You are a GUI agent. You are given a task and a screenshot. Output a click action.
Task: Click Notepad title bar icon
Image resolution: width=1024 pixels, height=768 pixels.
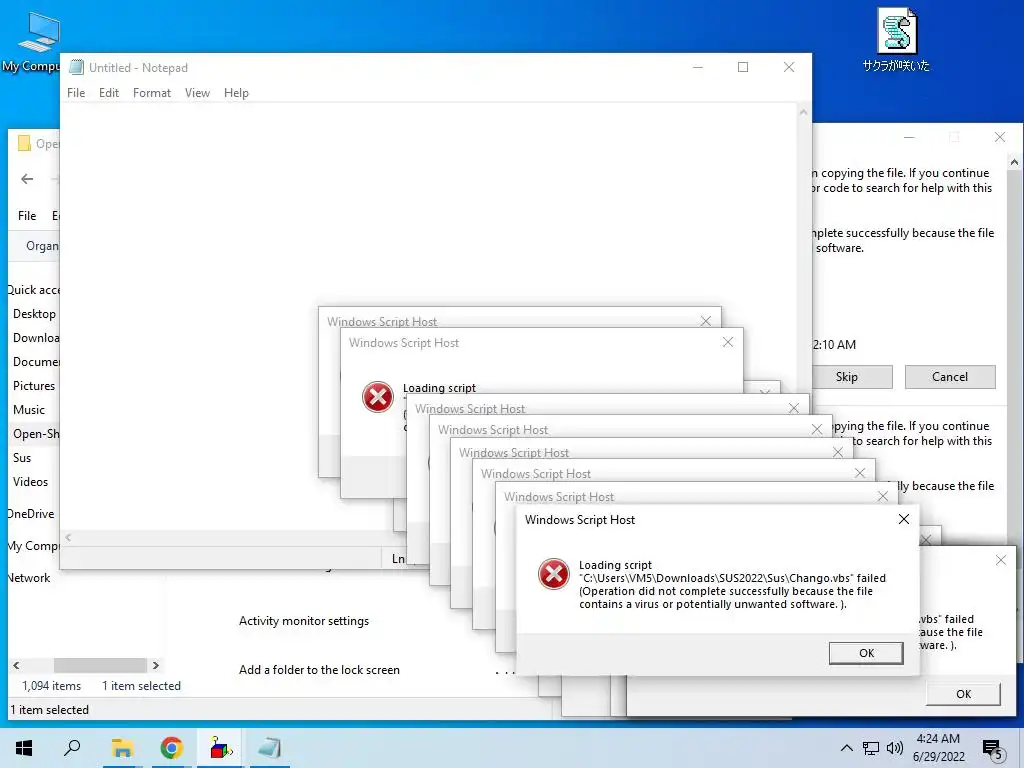pyautogui.click(x=76, y=67)
